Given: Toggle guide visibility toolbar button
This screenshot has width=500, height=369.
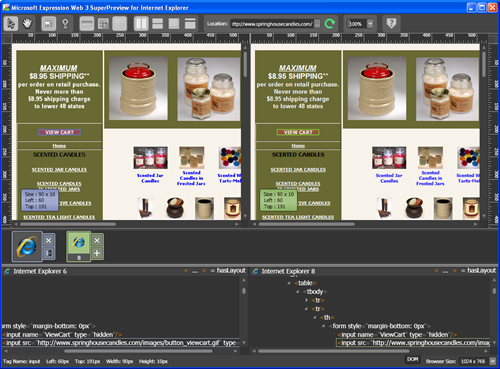Looking at the screenshot, I should 103,24.
